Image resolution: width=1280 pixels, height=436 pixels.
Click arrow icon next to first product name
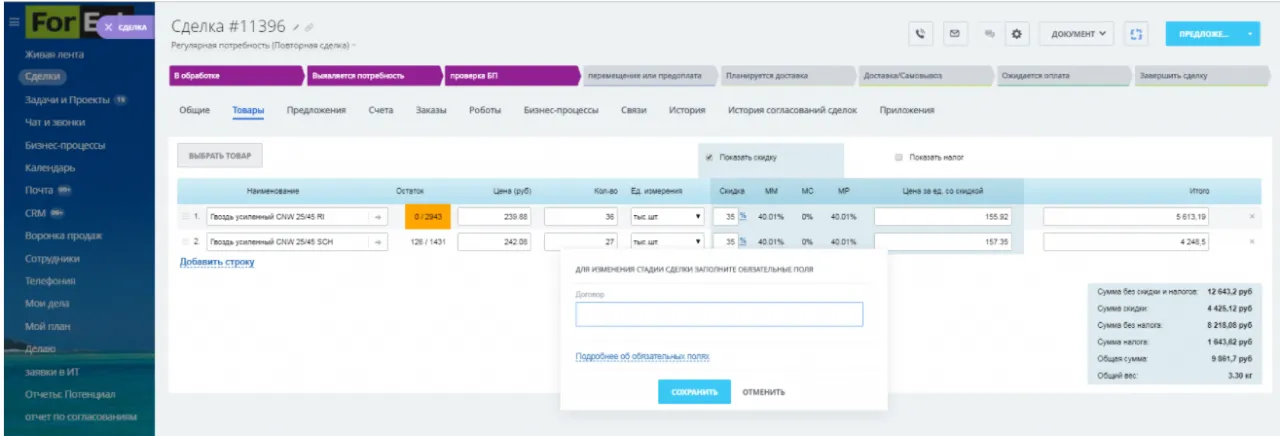click(378, 216)
